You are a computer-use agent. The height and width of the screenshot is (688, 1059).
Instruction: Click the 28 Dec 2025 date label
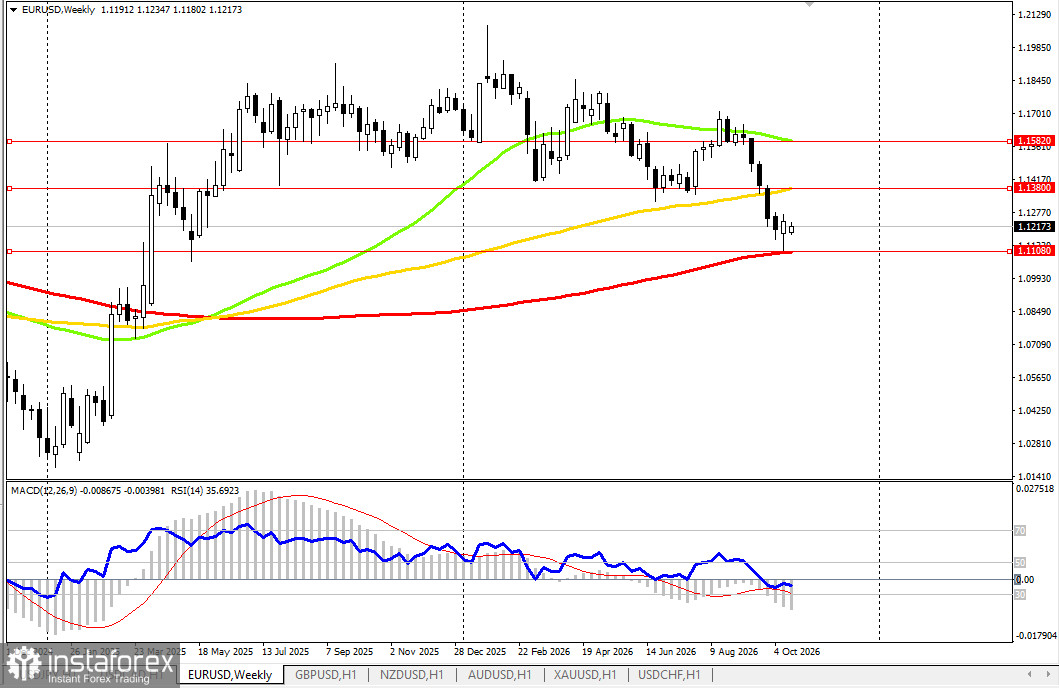coord(480,652)
